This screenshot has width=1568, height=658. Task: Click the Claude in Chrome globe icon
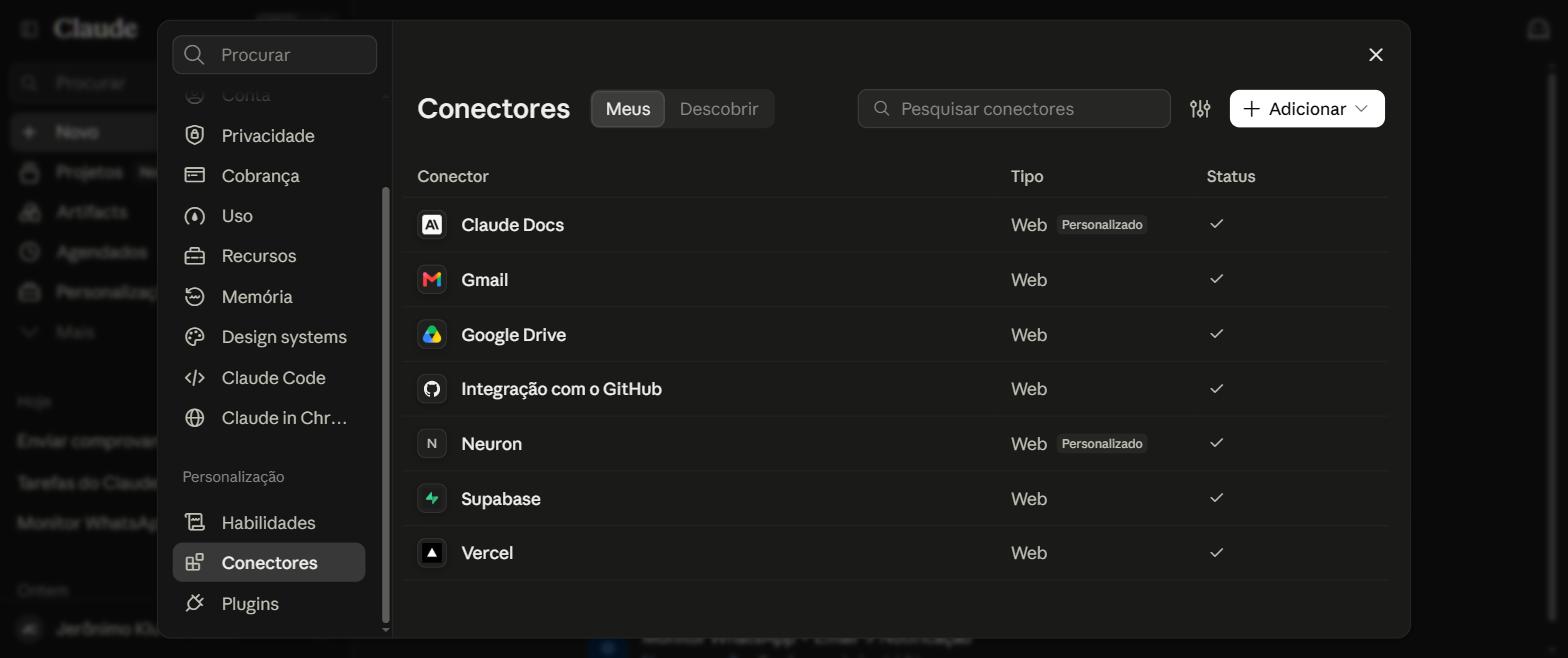pos(195,418)
